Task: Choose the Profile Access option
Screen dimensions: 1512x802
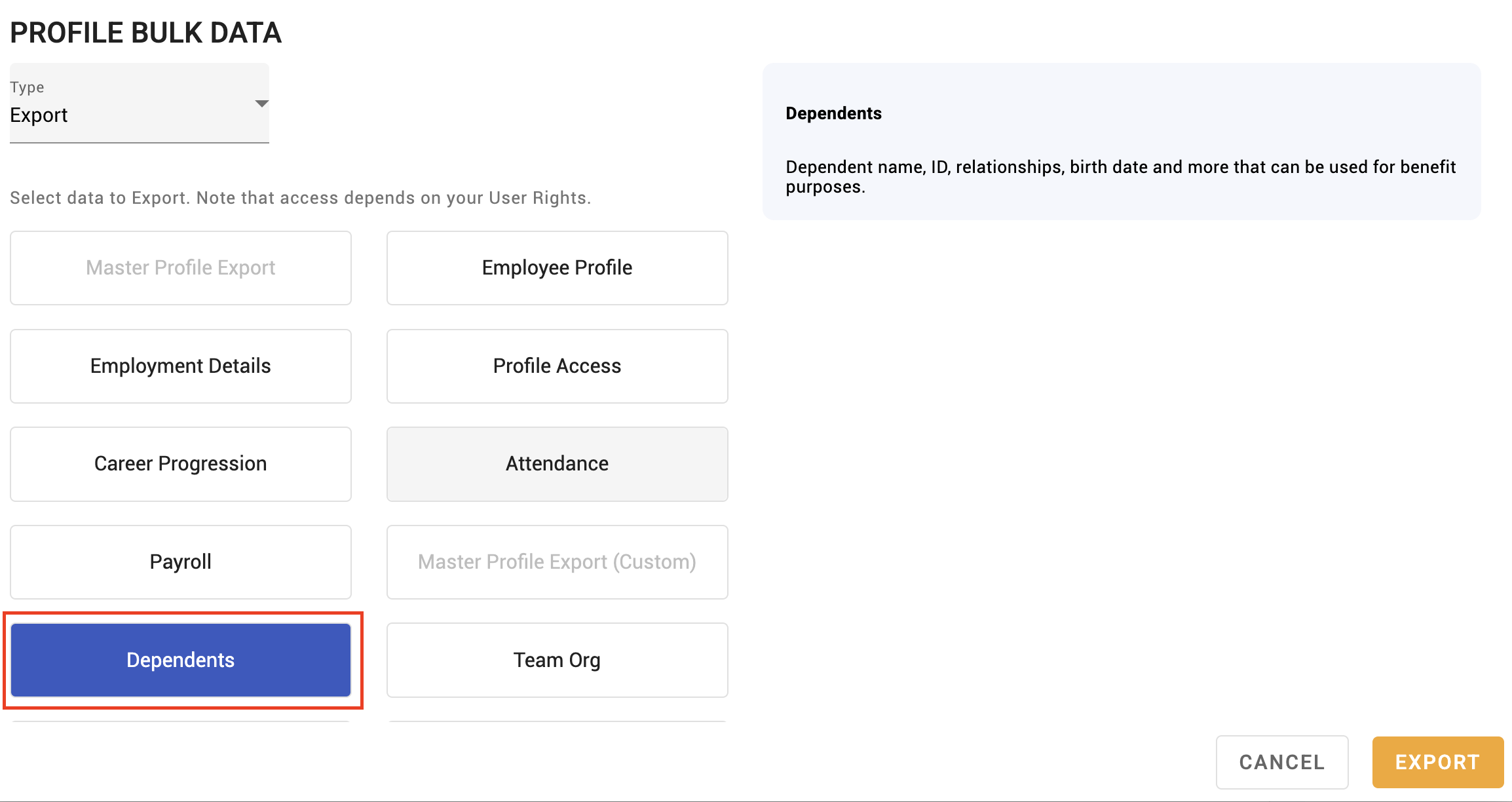Action: click(x=557, y=366)
